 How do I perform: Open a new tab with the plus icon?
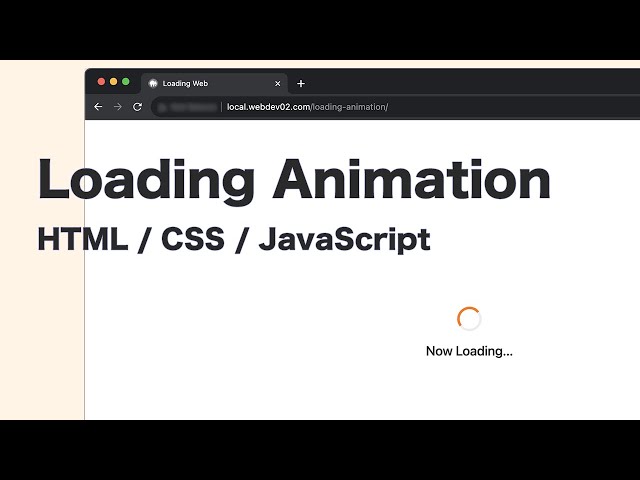(x=301, y=84)
